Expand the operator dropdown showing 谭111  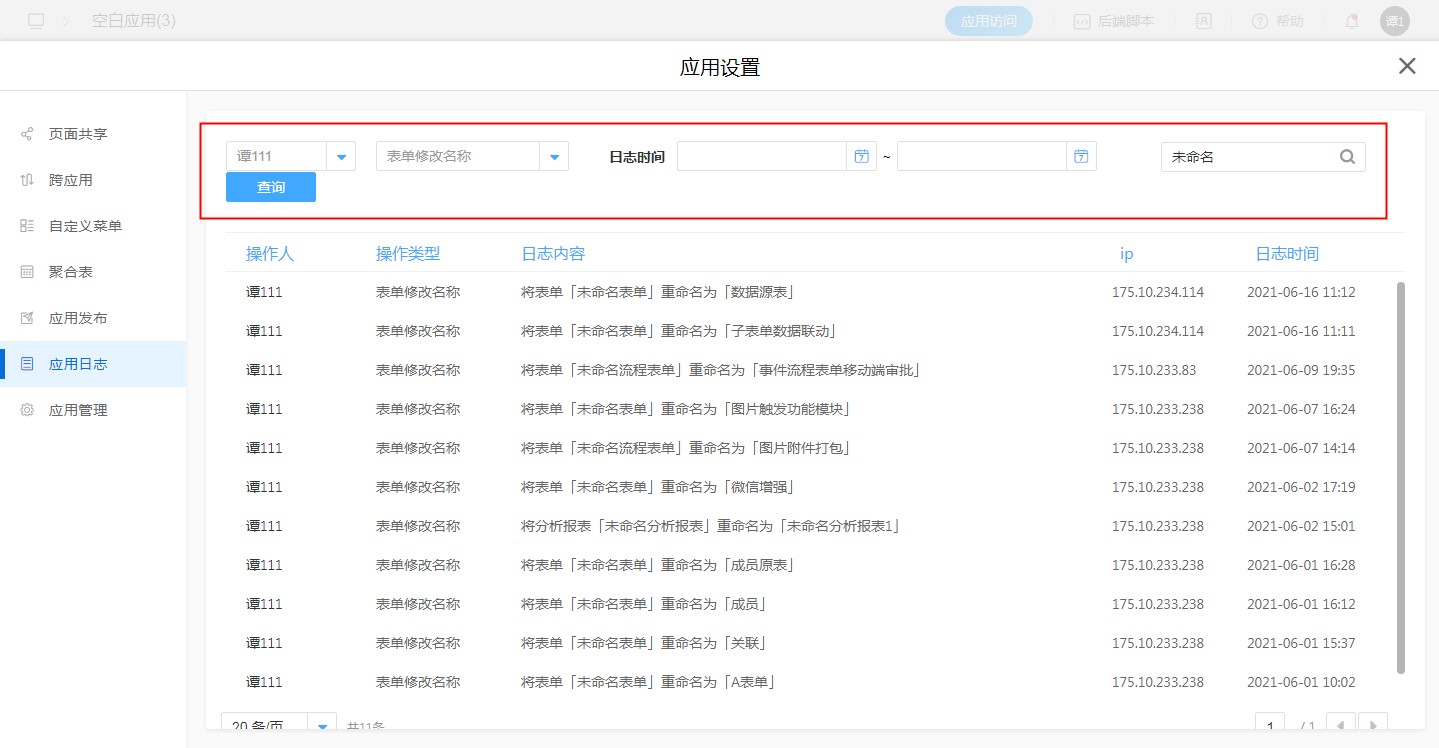pyautogui.click(x=341, y=157)
